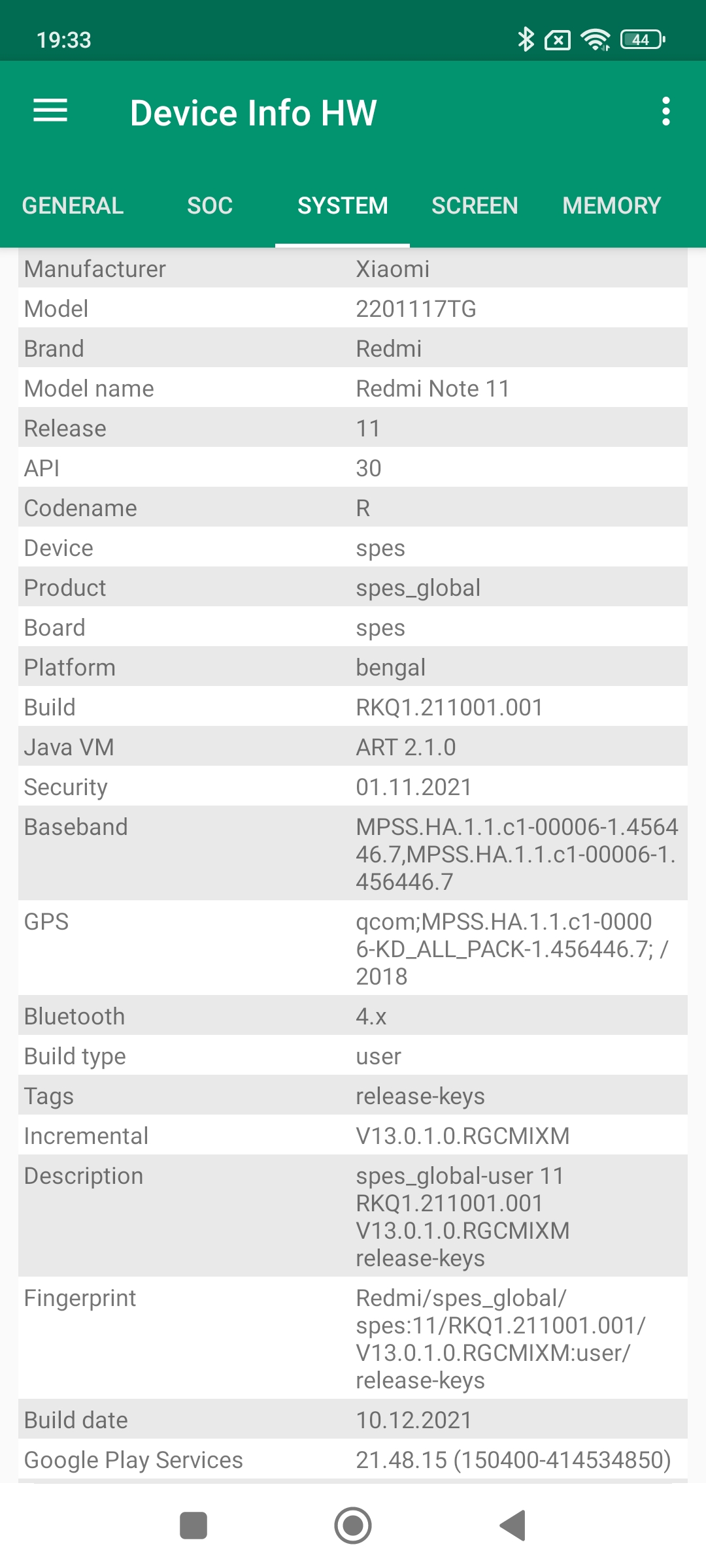This screenshot has height=1568, width=706.
Task: Open the SCREEN tab
Action: tap(475, 206)
